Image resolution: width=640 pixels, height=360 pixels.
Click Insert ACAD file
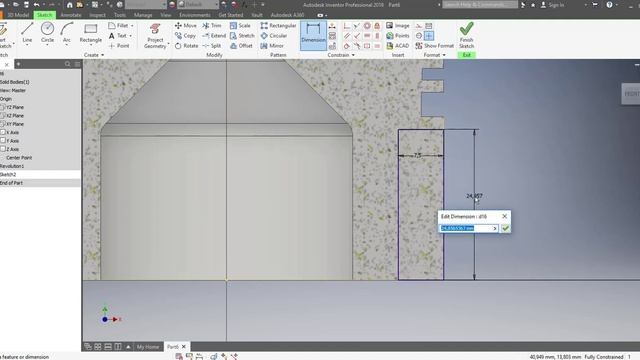[x=398, y=46]
